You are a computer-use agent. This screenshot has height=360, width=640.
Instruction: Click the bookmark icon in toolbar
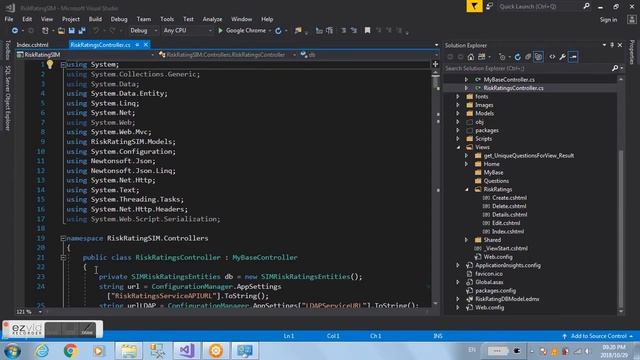pos(367,31)
